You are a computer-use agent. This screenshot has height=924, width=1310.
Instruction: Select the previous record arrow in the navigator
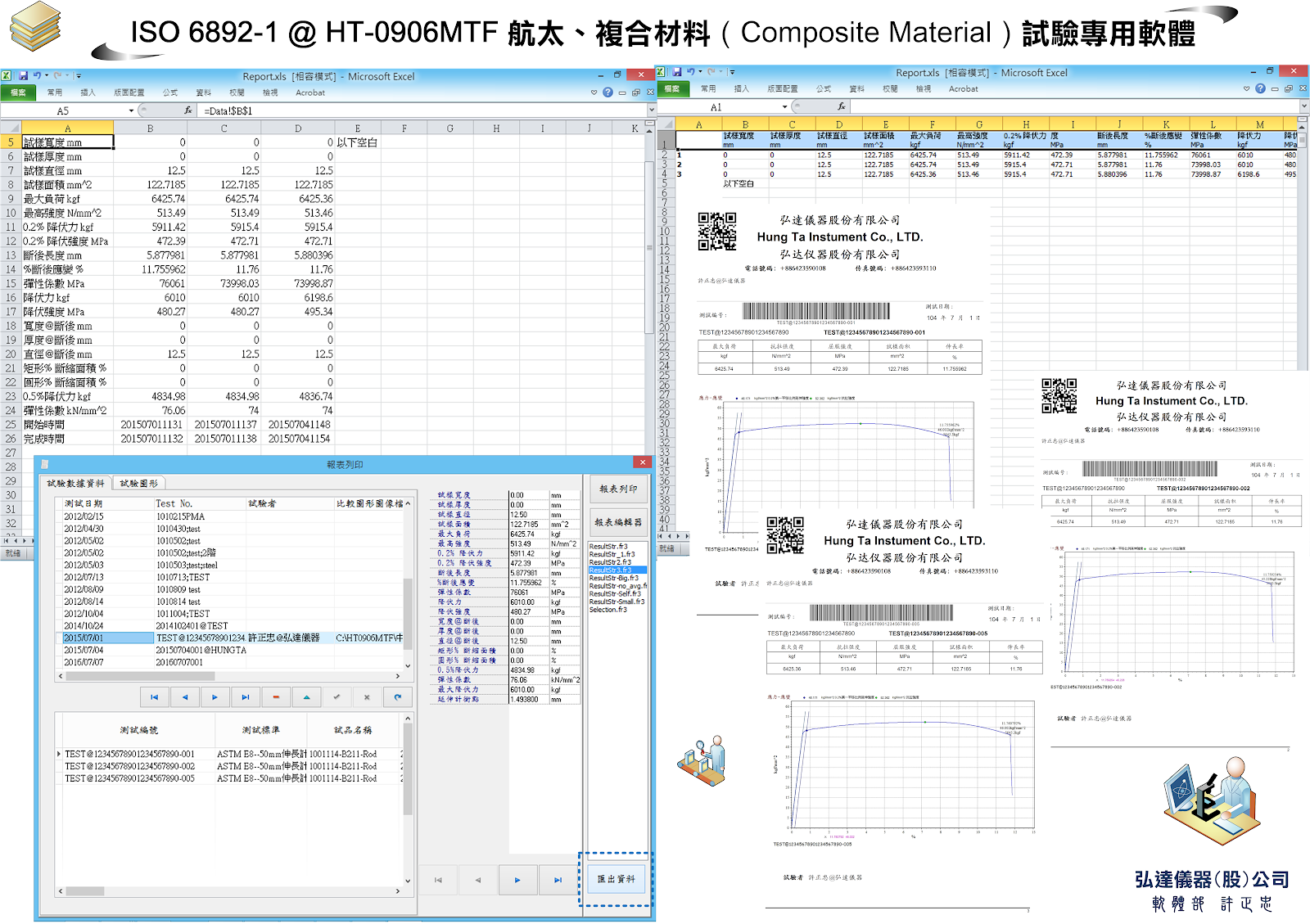tap(185, 697)
